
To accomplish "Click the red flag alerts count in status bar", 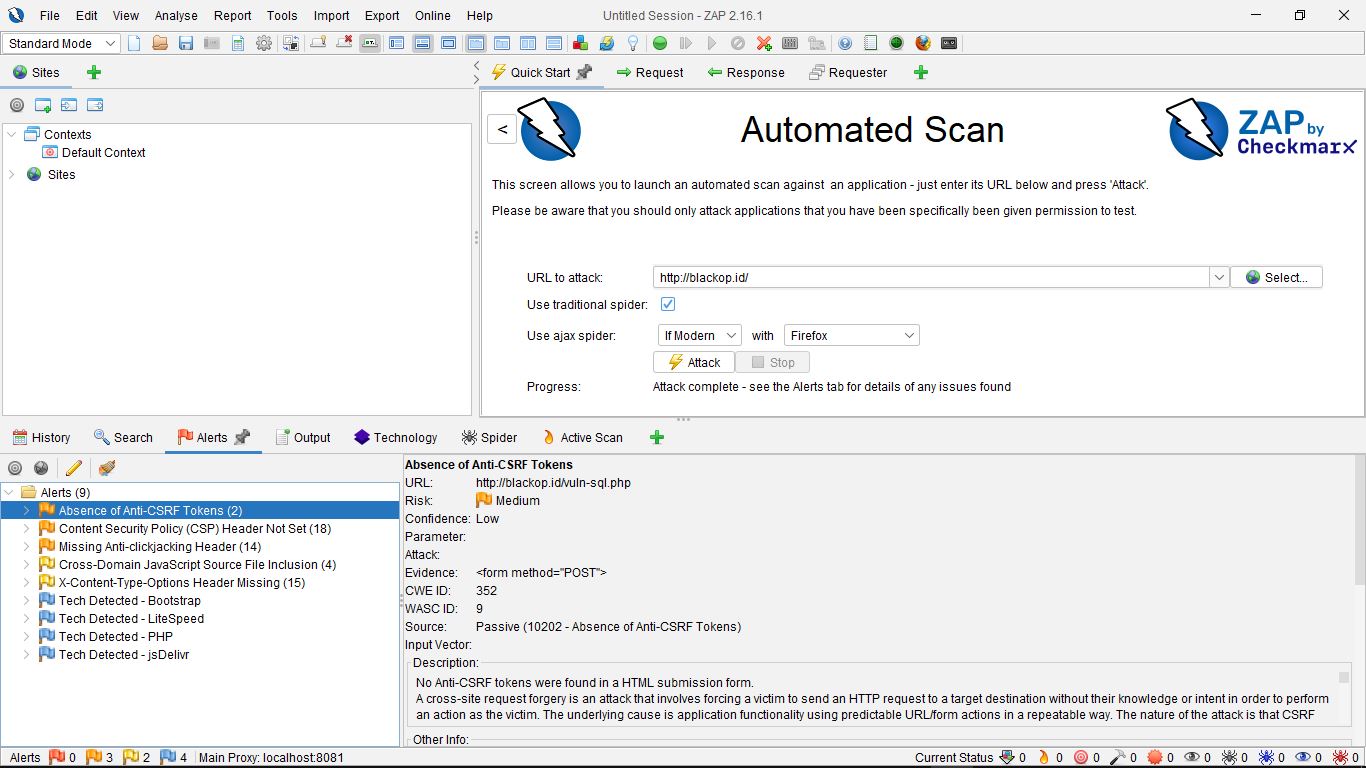I will (62, 757).
